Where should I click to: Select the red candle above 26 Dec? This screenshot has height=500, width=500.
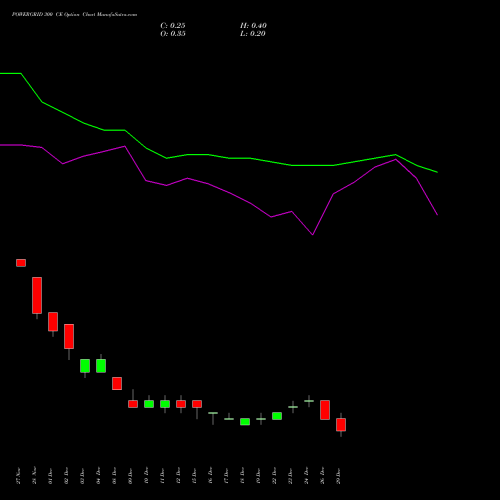[325, 410]
